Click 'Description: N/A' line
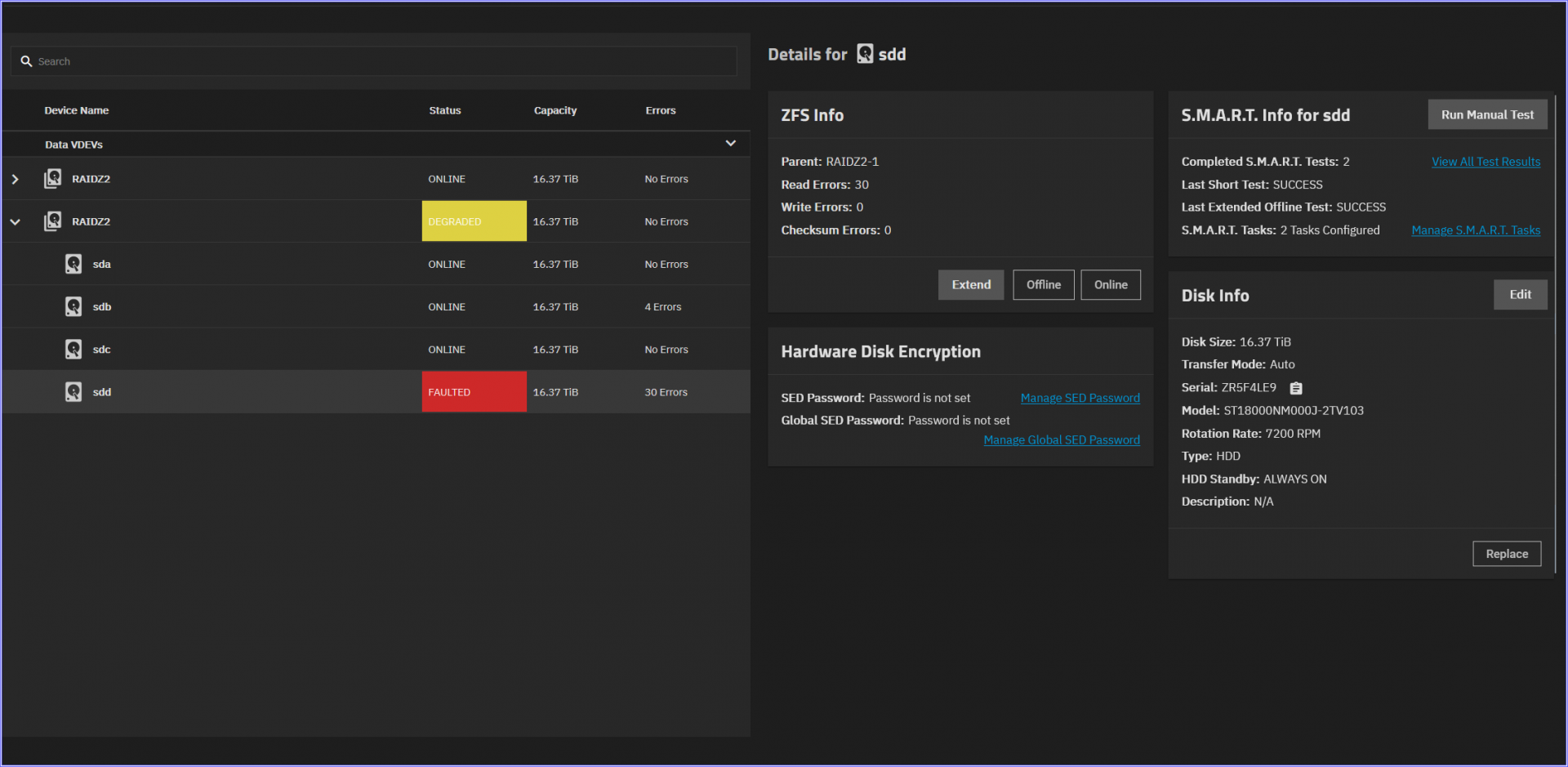Screen dimensions: 1568x767 (1227, 502)
